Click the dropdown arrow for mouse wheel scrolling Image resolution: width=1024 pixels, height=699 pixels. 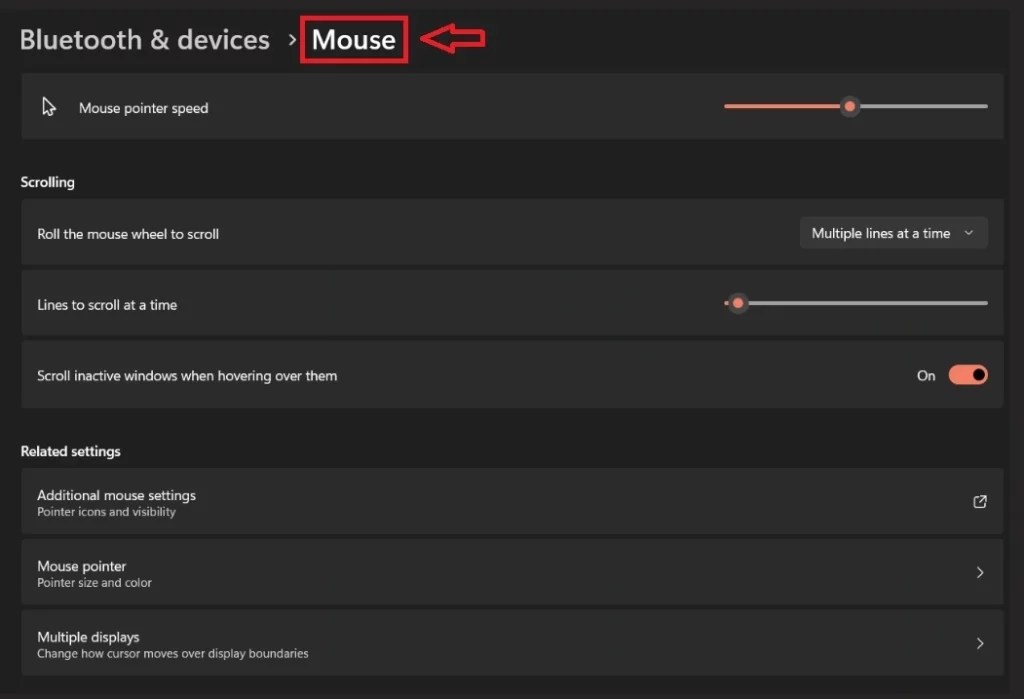968,232
